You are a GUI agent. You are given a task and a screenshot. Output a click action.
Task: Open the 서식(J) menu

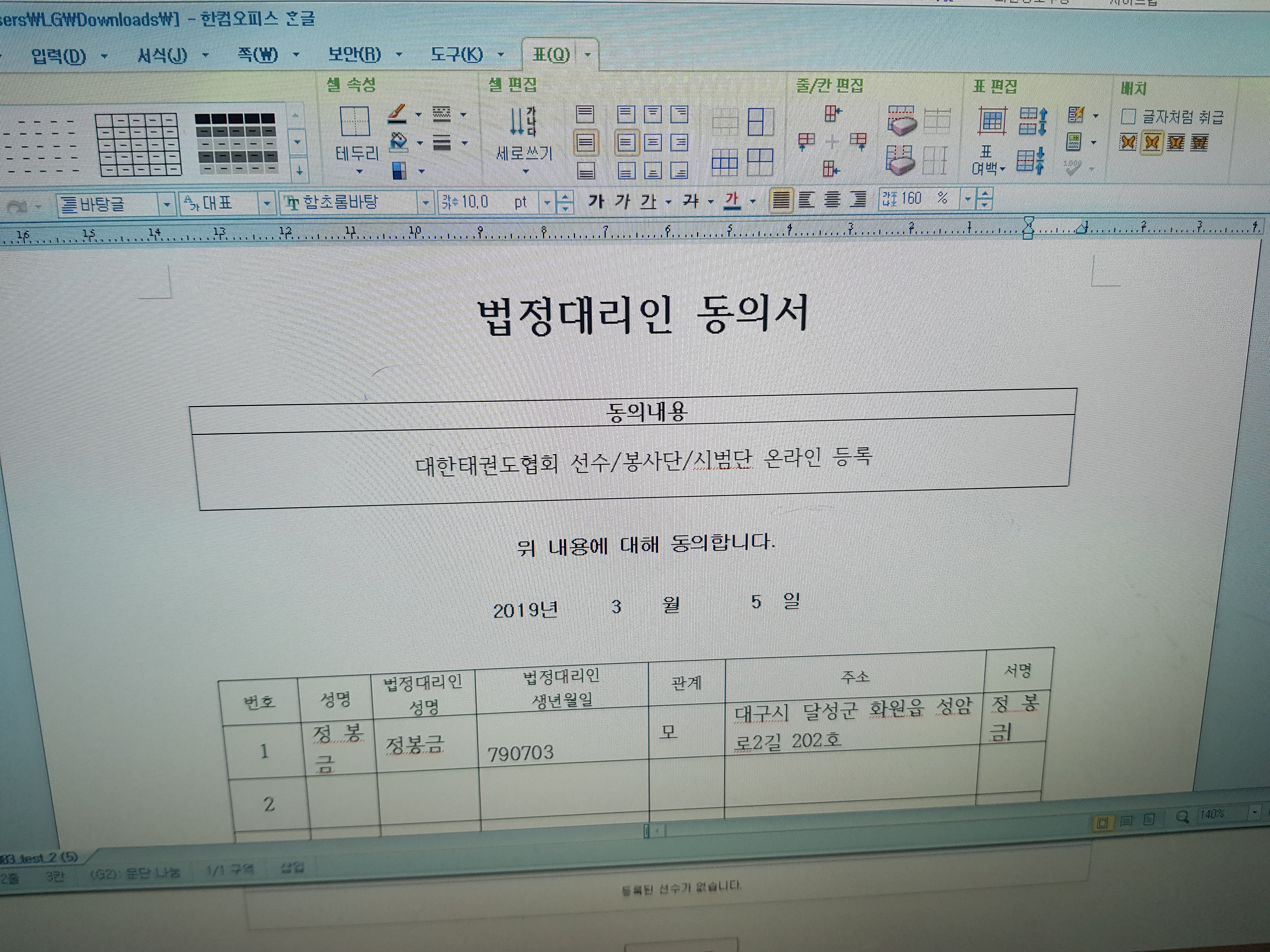(x=163, y=56)
